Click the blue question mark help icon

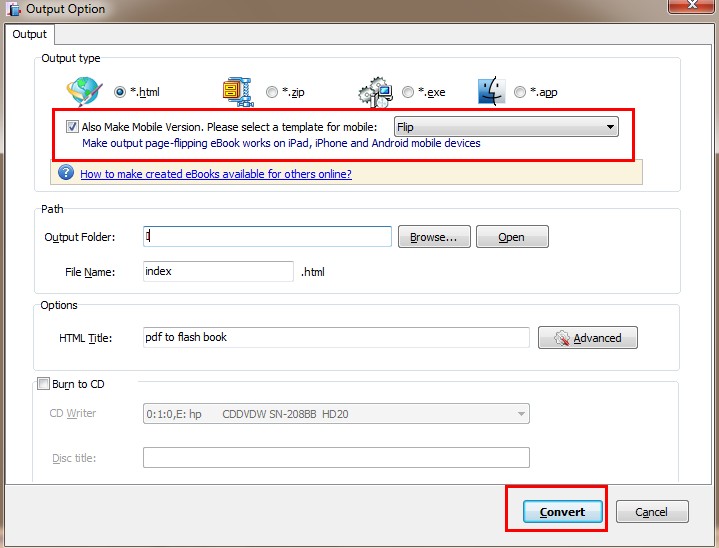tap(66, 173)
